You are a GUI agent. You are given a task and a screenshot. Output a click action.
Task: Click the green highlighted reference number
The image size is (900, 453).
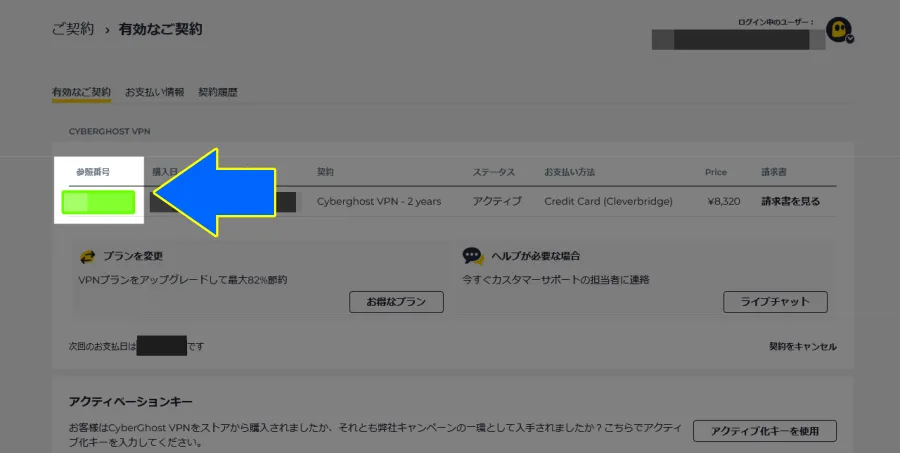click(98, 202)
